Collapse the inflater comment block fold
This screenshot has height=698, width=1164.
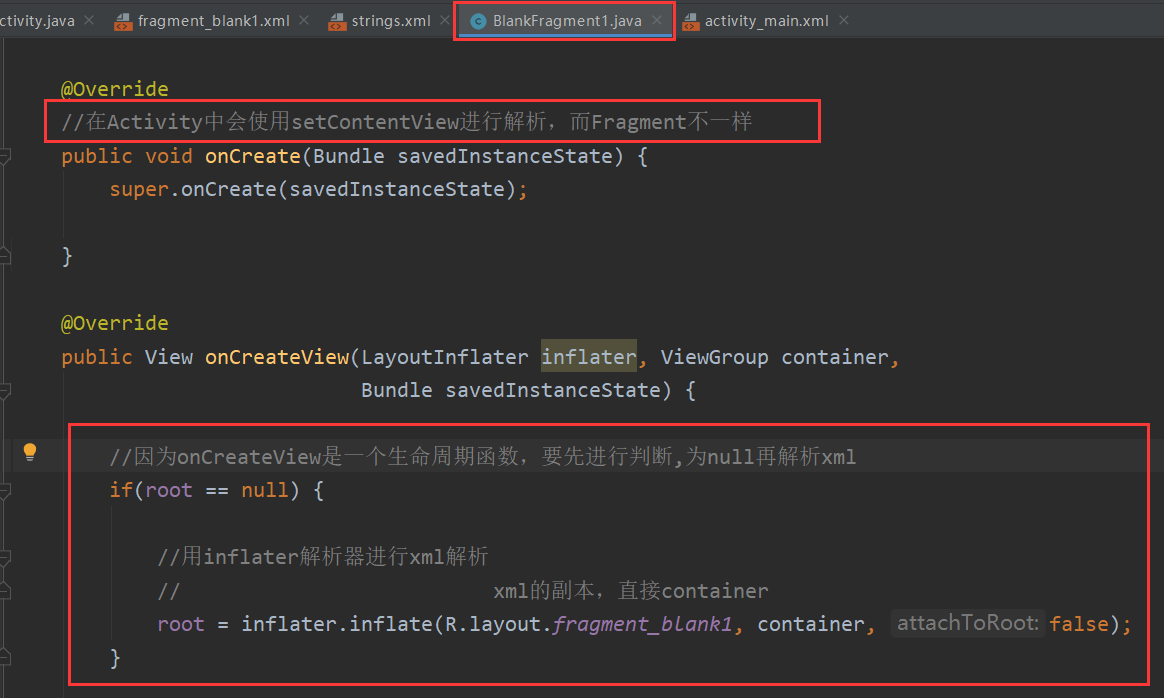pos(4,558)
